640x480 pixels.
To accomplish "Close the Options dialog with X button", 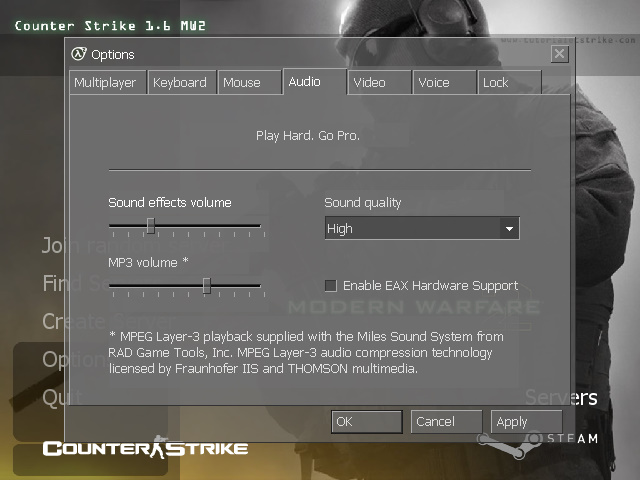I will tap(559, 54).
